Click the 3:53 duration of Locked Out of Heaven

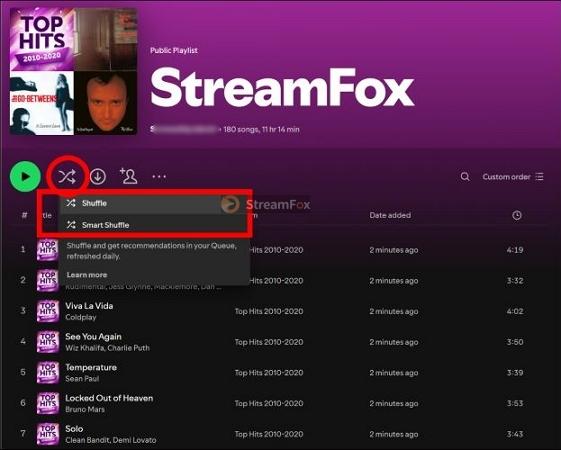pyautogui.click(x=515, y=404)
